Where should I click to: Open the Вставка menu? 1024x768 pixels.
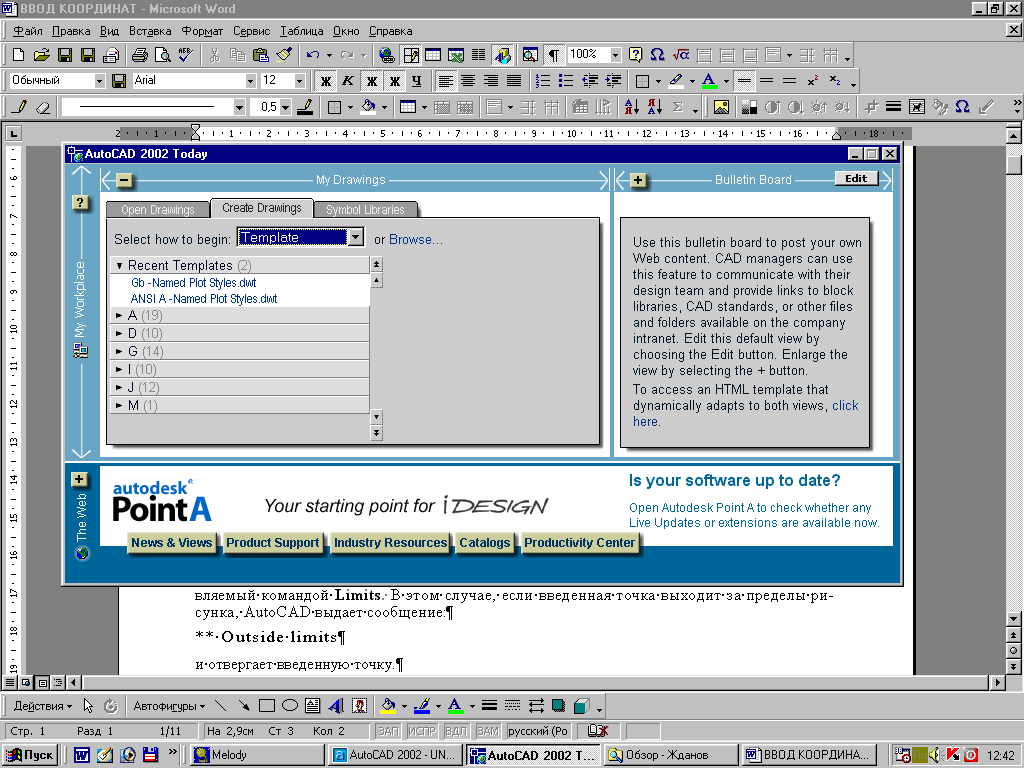150,31
